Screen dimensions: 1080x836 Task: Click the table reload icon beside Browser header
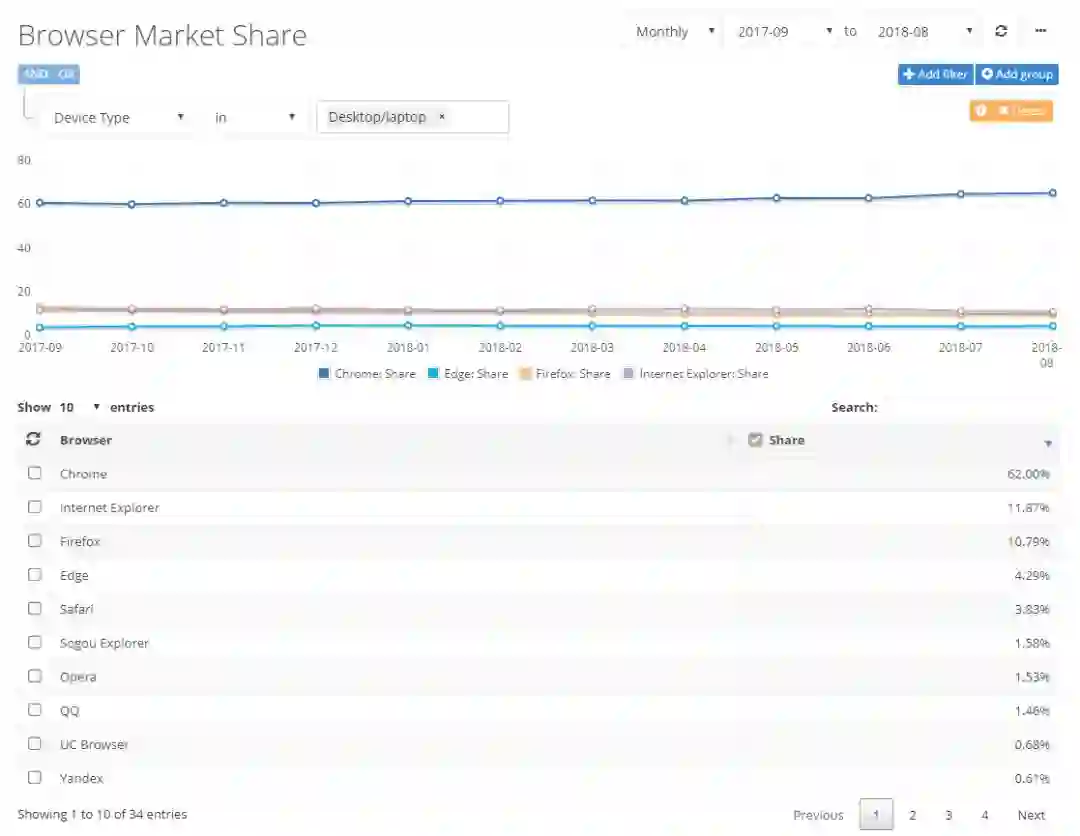(32, 439)
